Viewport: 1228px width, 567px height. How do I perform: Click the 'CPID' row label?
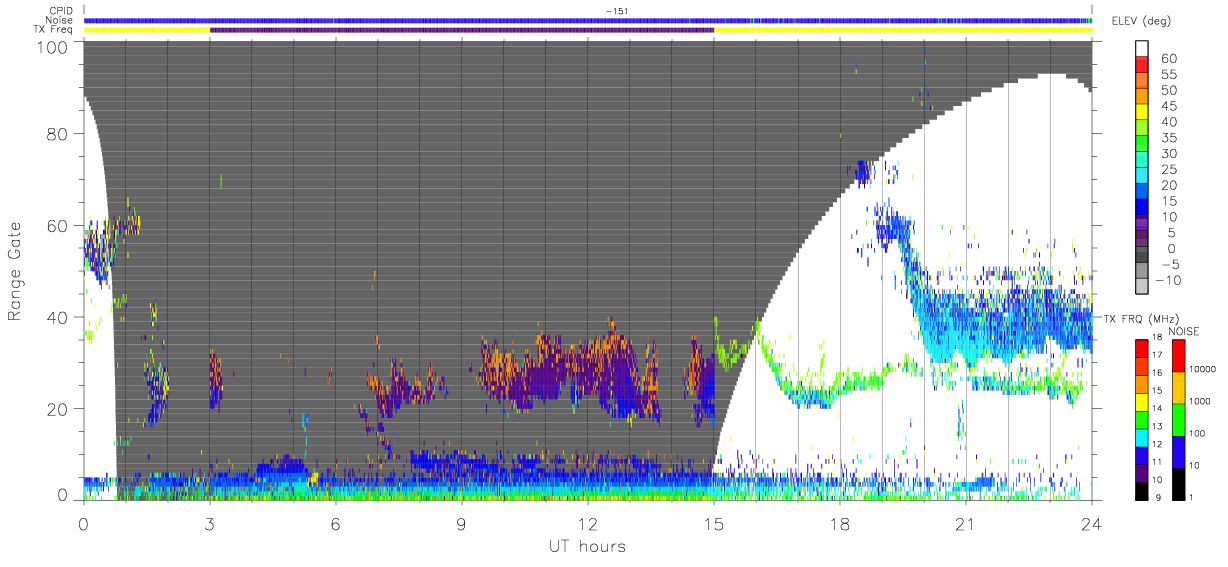point(59,11)
